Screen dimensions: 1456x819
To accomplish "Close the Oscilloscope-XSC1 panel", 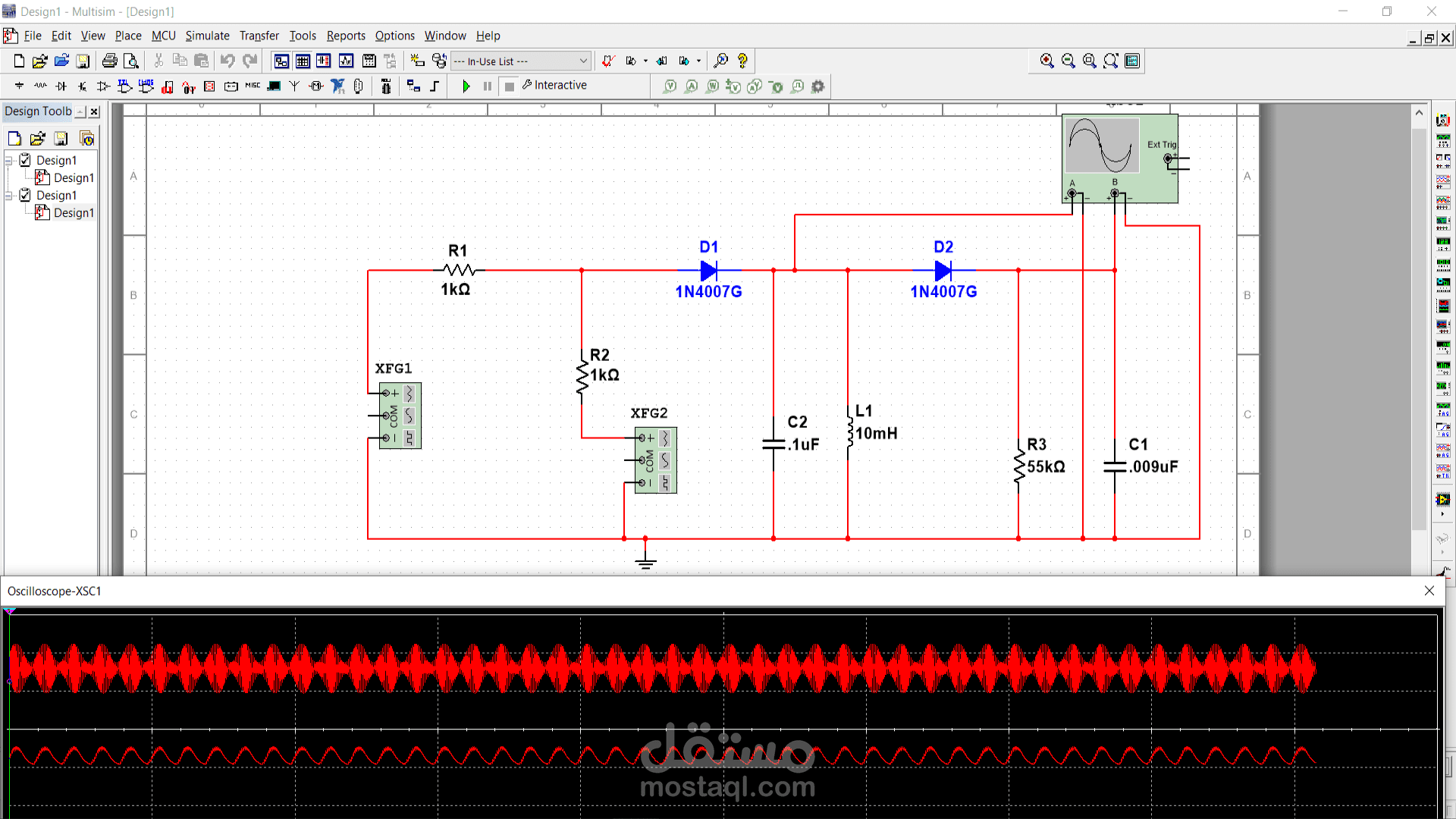I will click(1429, 591).
